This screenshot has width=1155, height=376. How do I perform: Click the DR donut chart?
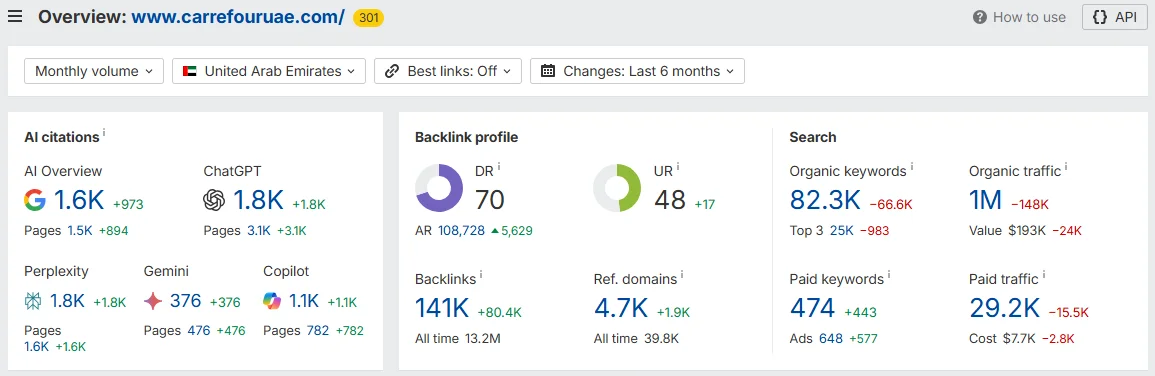click(x=439, y=188)
